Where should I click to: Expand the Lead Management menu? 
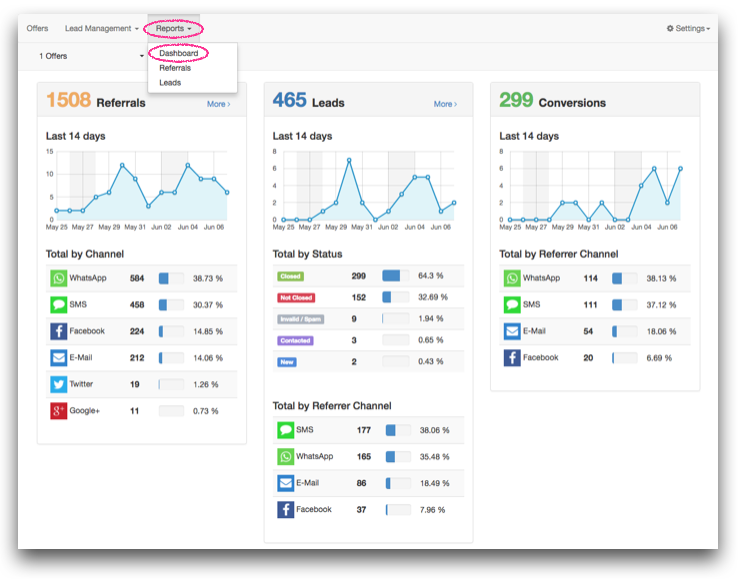click(x=101, y=29)
